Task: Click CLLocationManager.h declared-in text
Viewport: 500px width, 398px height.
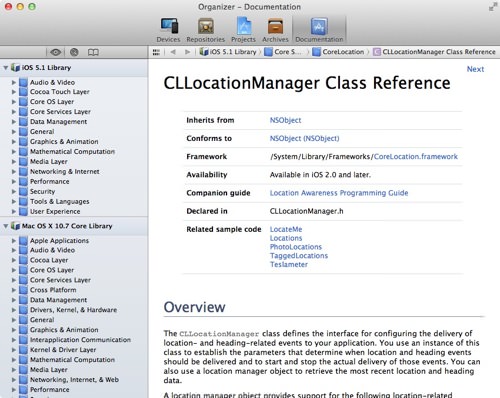Action: click(306, 211)
